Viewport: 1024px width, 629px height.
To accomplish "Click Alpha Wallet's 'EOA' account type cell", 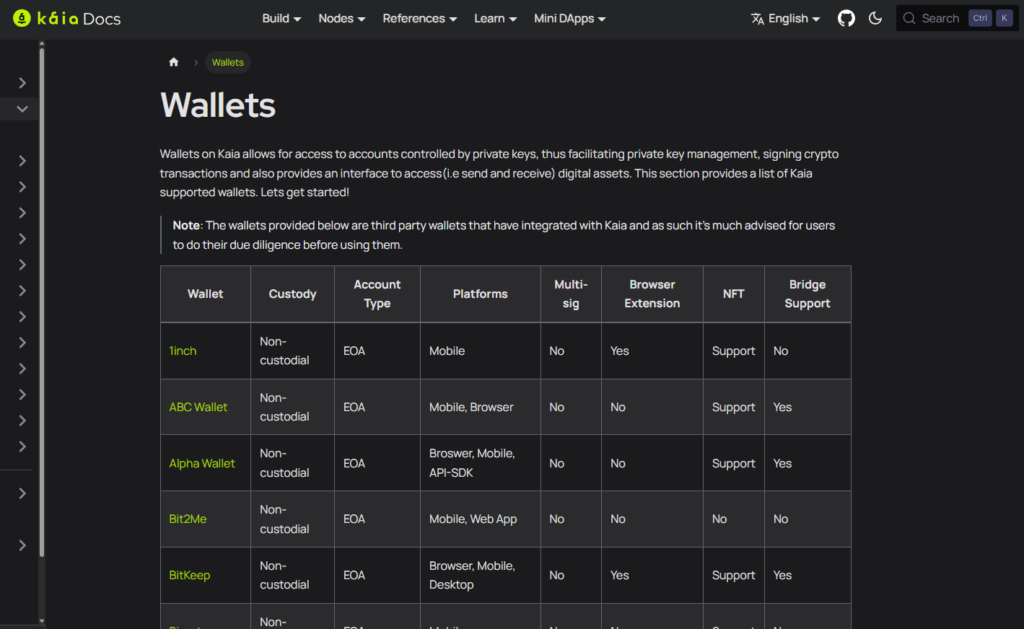I will pos(377,463).
